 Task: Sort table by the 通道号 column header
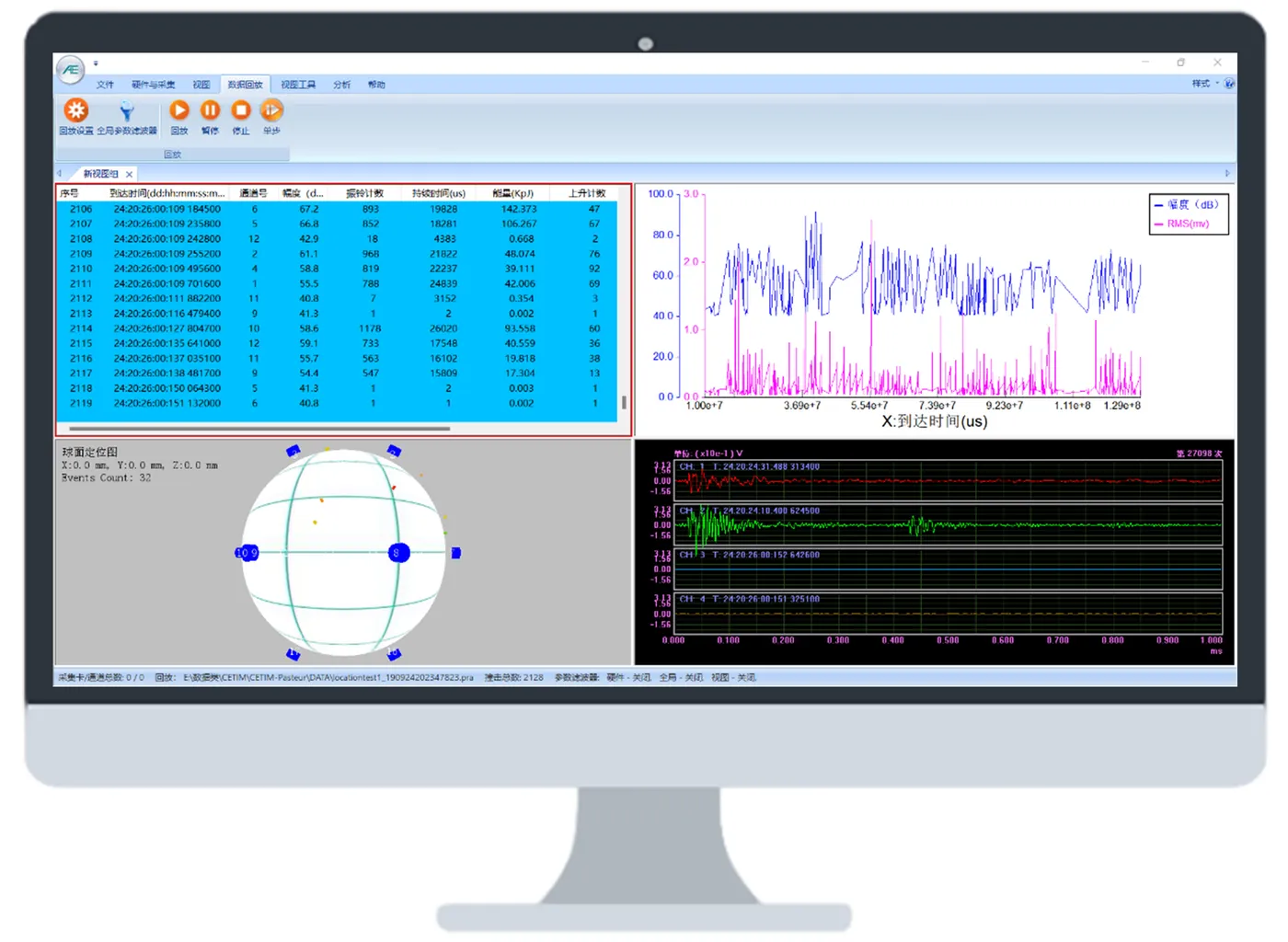tap(253, 193)
